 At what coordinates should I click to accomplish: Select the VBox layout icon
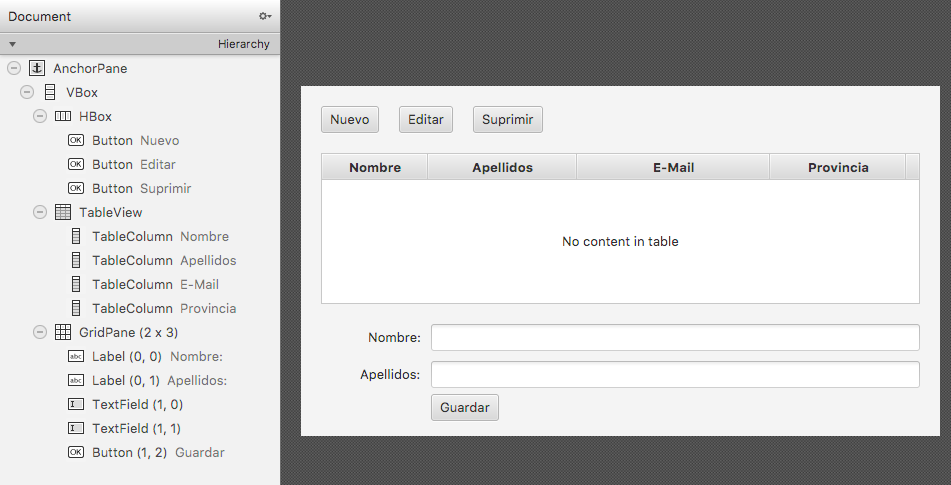[50, 93]
